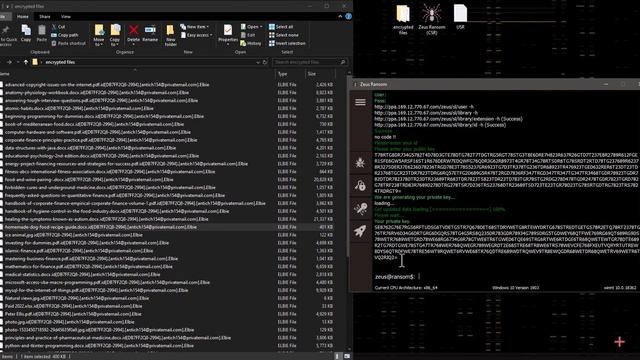Expand the Move to dropdown
Image resolution: width=640 pixels, height=360 pixels.
pyautogui.click(x=99, y=43)
